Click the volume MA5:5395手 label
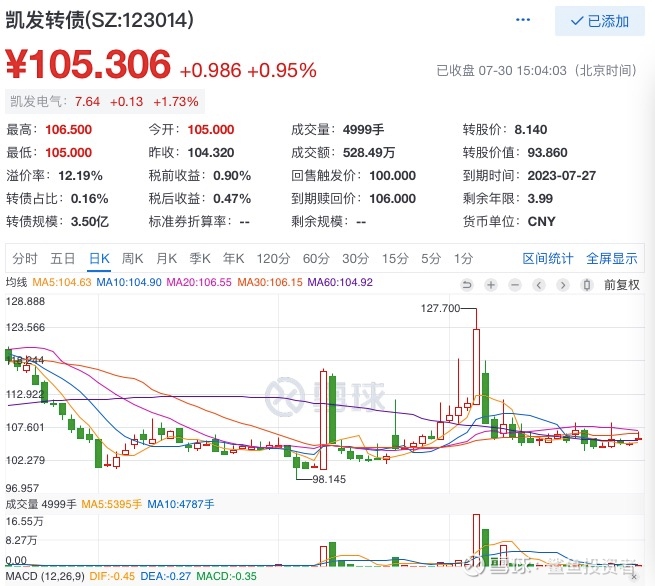This screenshot has width=655, height=586. click(112, 504)
